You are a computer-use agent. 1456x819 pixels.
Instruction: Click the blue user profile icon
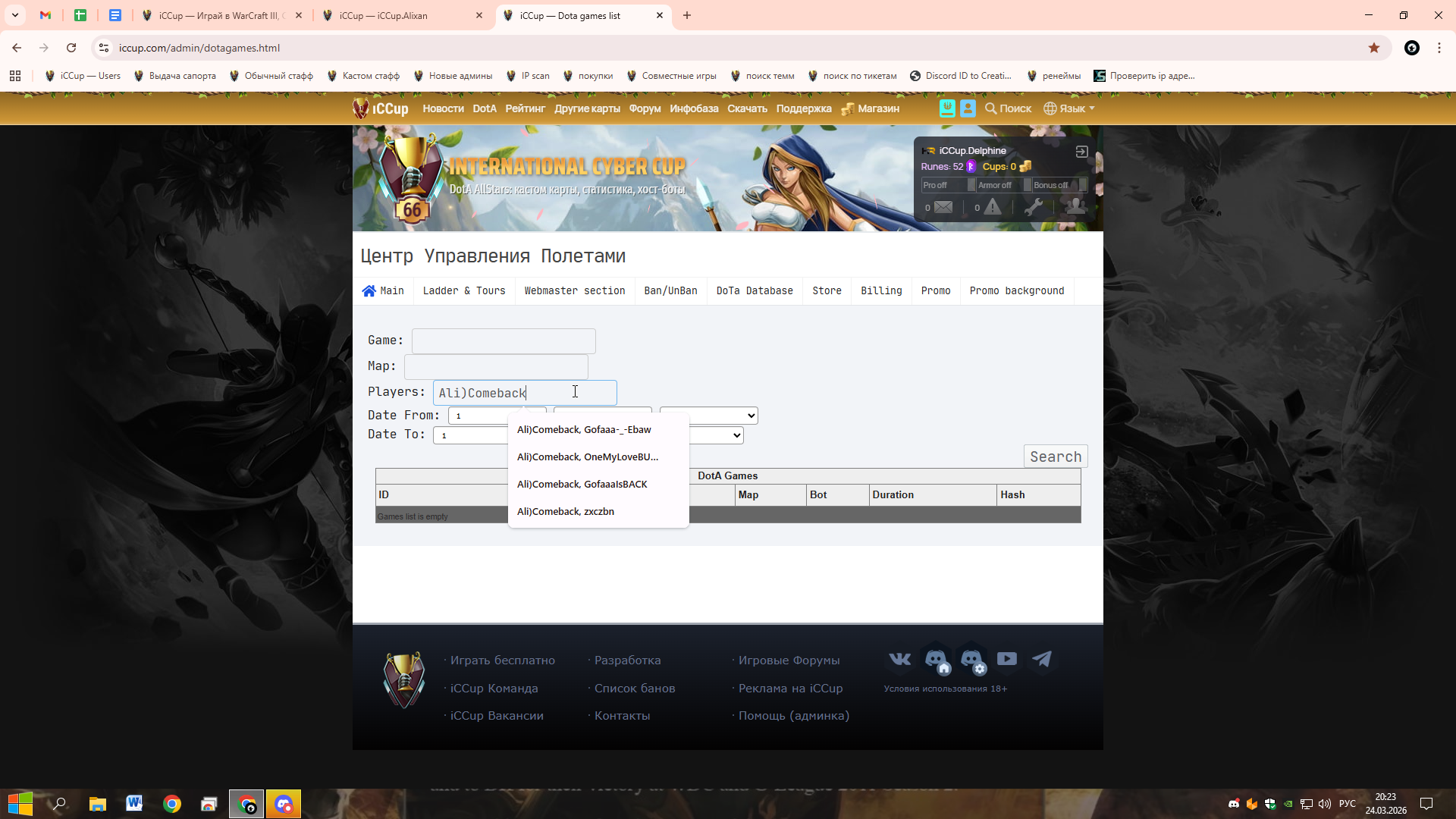(x=968, y=108)
